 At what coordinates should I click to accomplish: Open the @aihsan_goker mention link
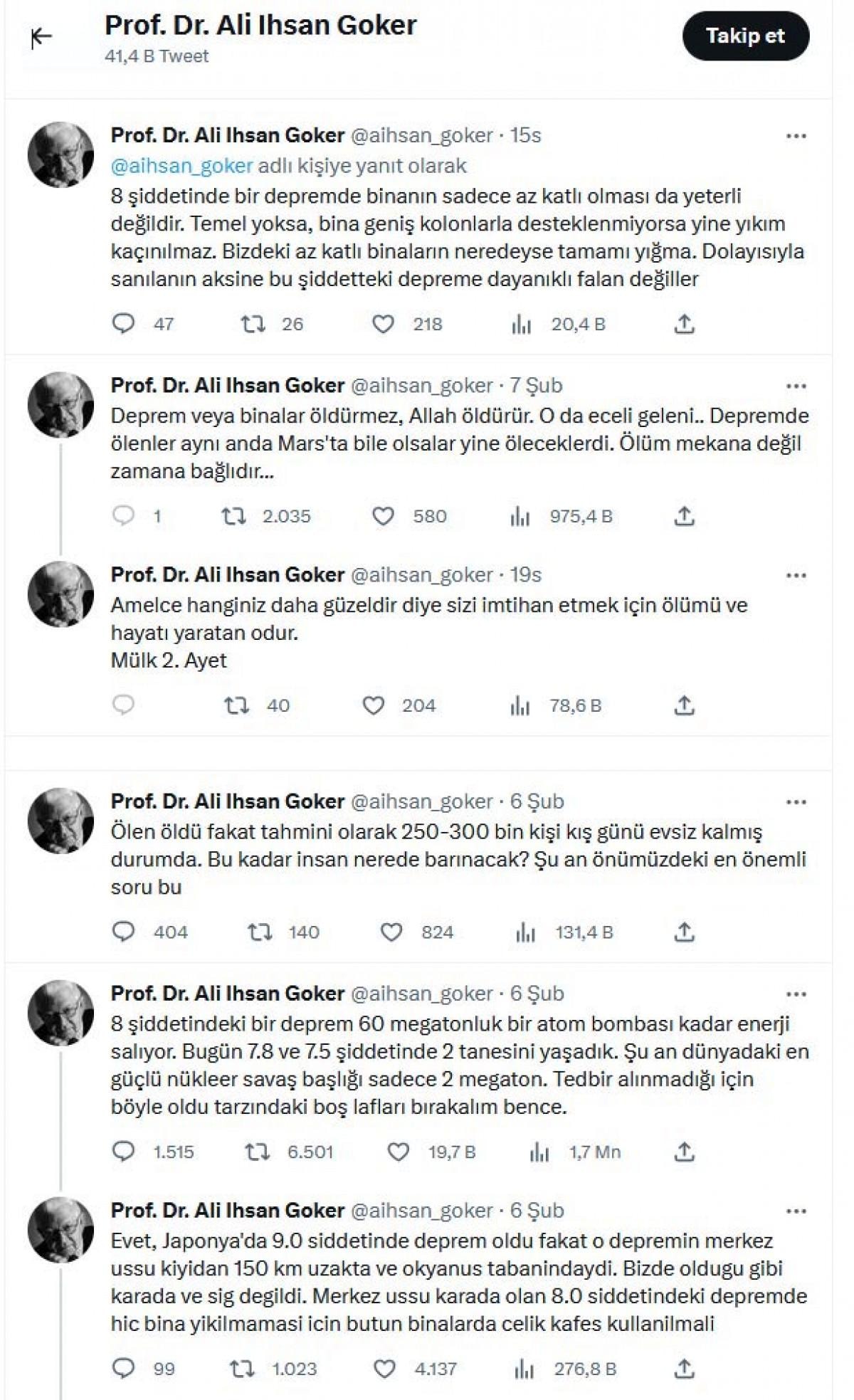tap(182, 166)
